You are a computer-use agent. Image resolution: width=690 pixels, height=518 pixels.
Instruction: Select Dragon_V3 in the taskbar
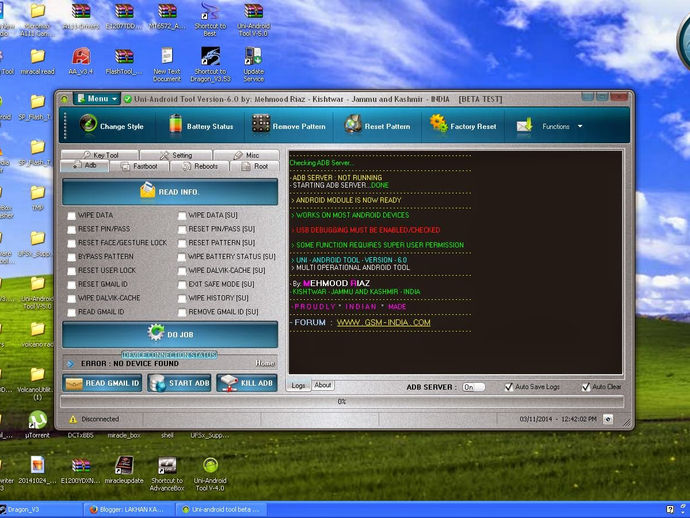tap(40, 510)
